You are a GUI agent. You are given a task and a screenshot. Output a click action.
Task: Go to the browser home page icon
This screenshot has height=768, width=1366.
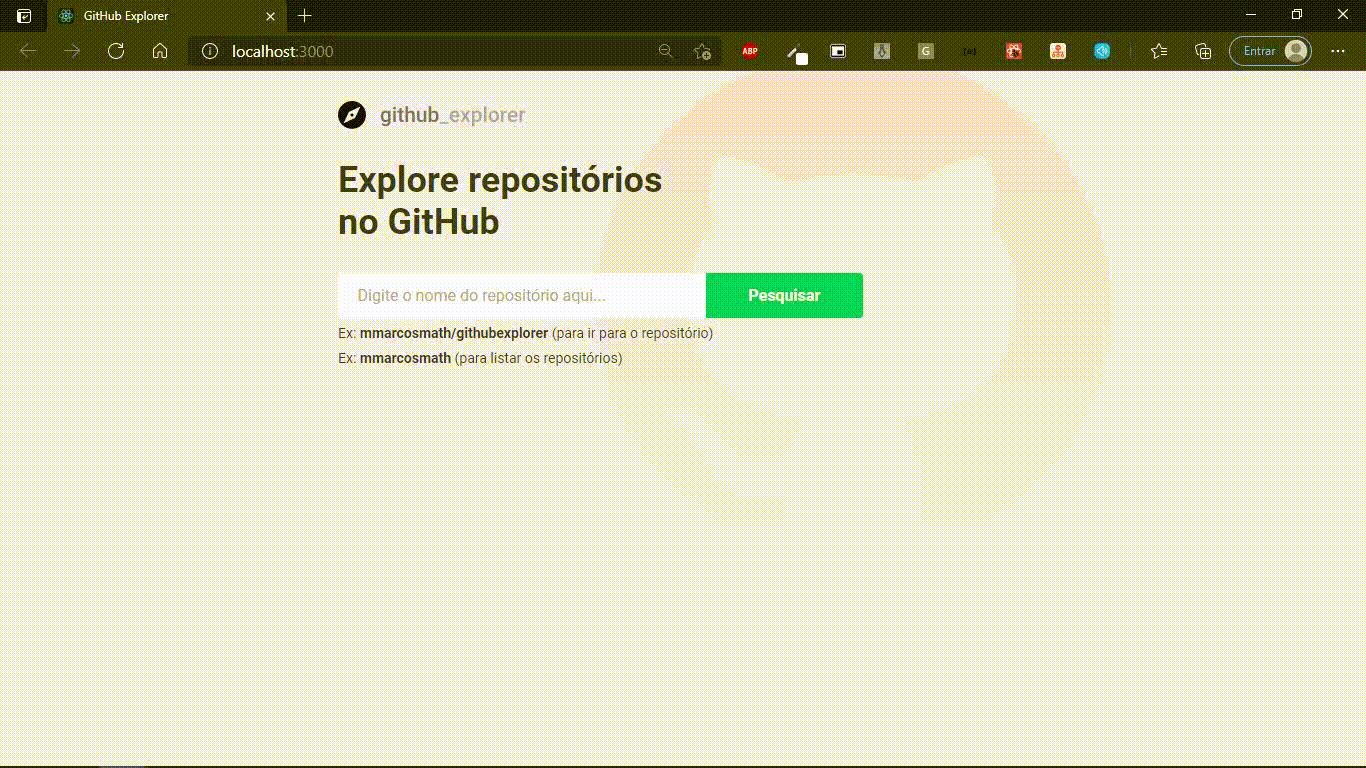[160, 51]
